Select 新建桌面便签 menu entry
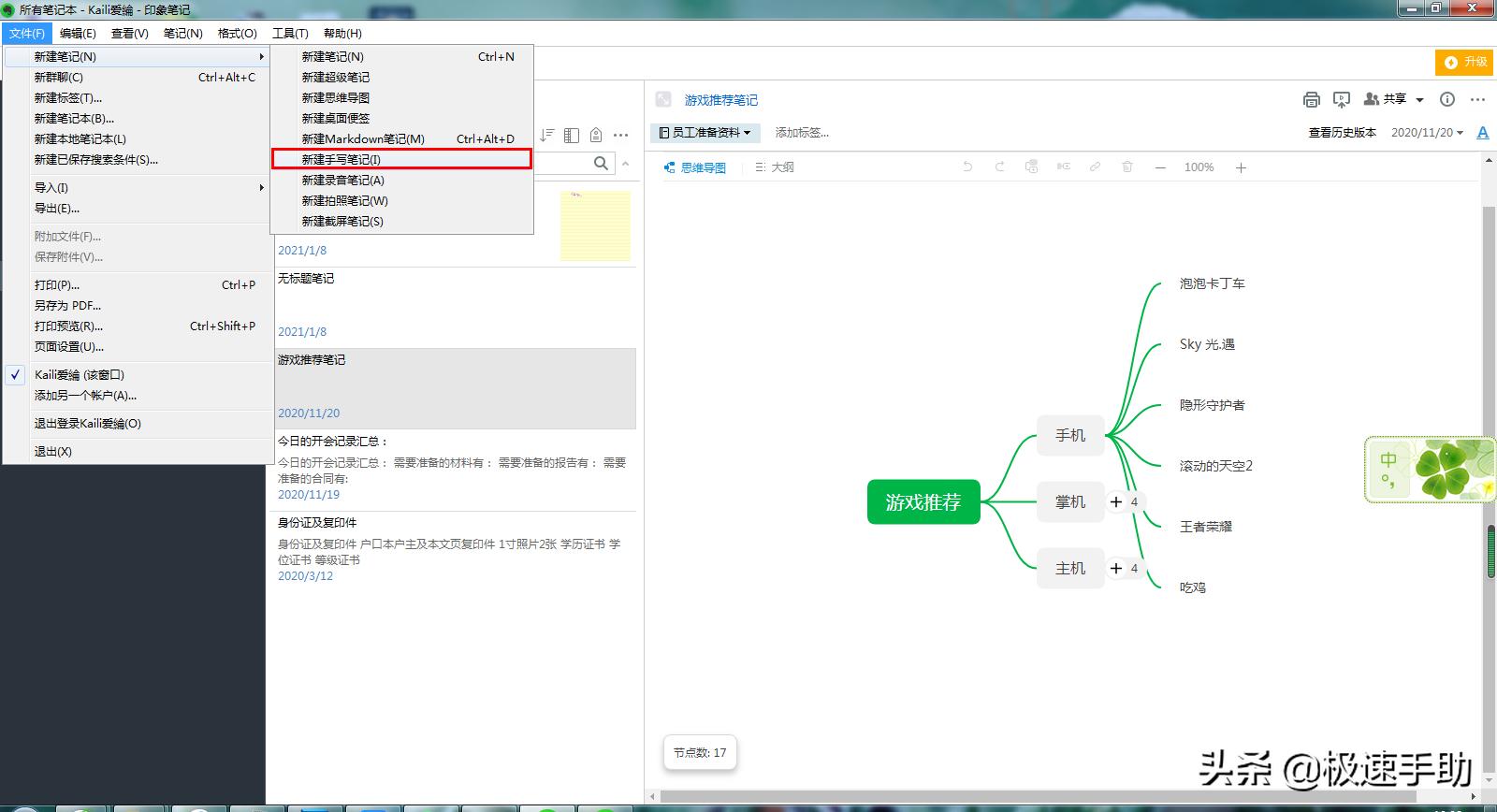 click(401, 118)
